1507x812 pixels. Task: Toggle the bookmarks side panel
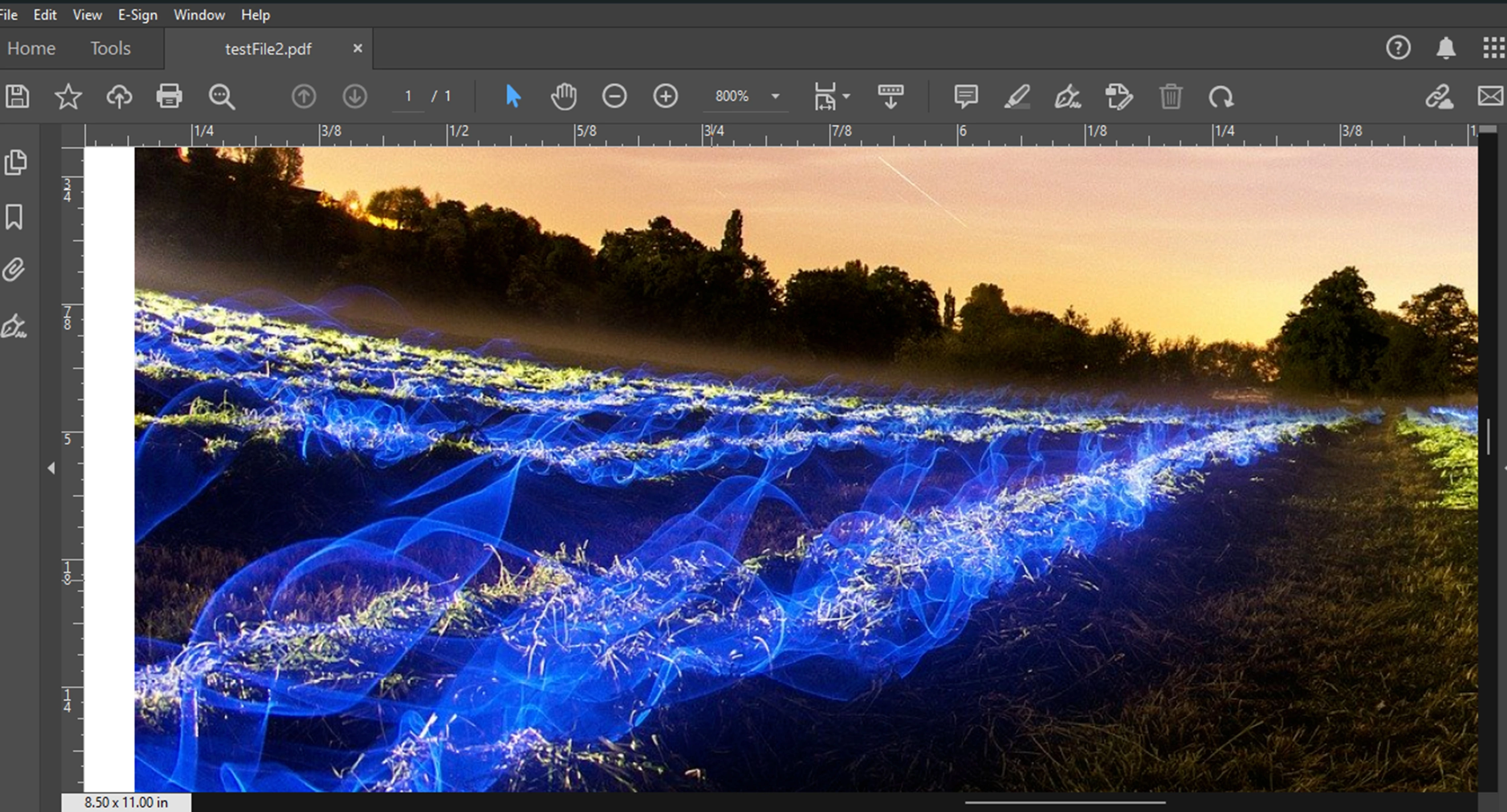click(x=15, y=217)
